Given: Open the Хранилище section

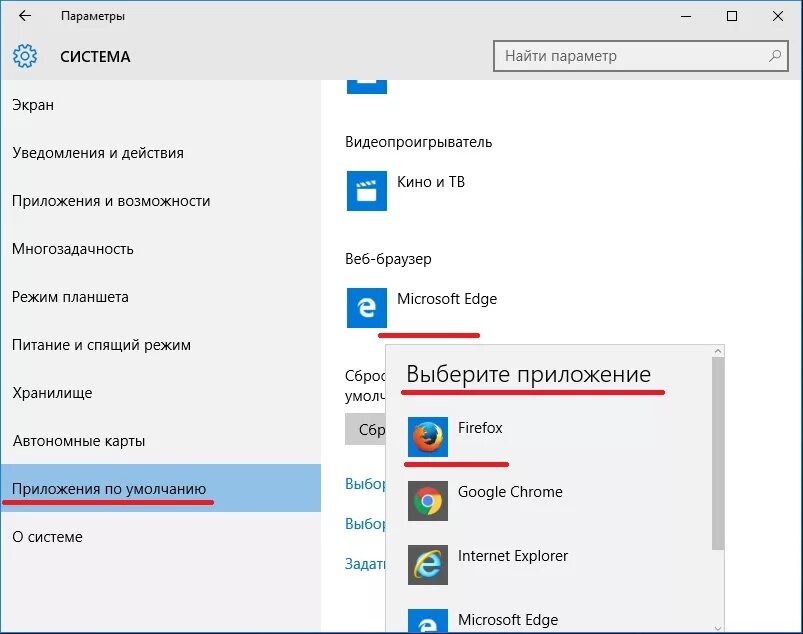Looking at the screenshot, I should (161, 393).
